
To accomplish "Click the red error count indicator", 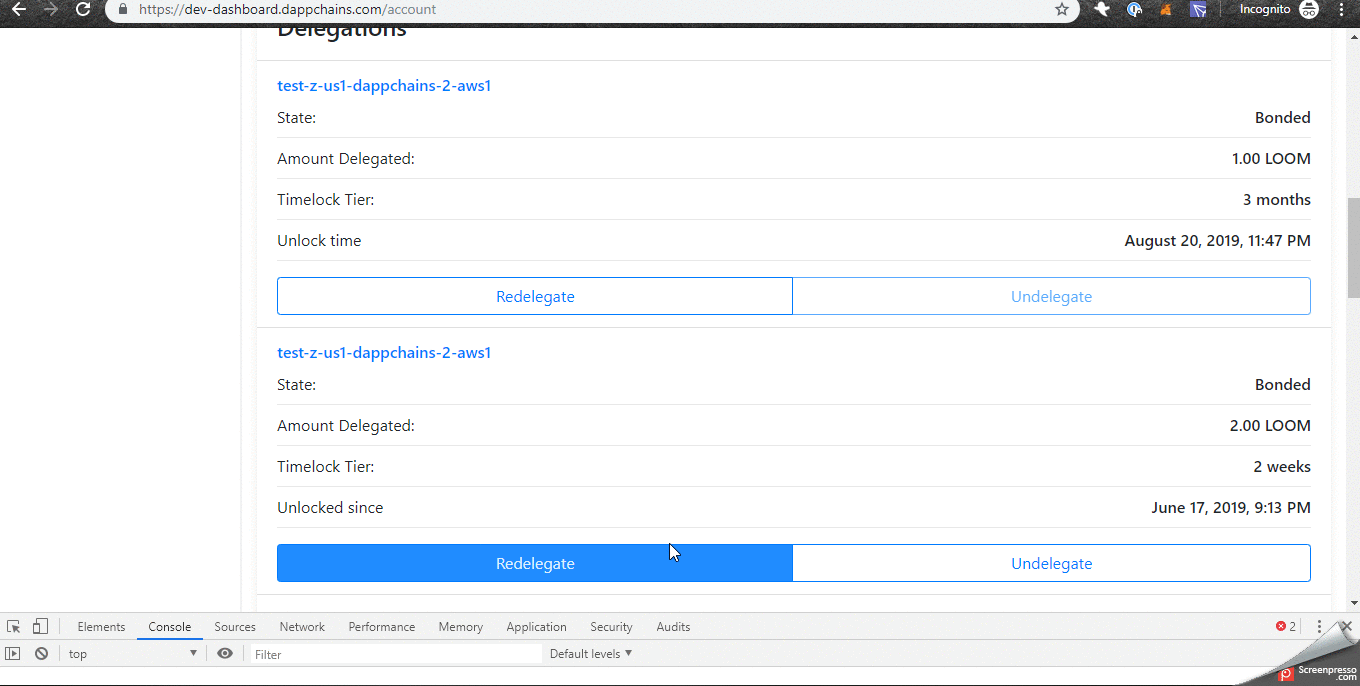I will click(x=1286, y=627).
